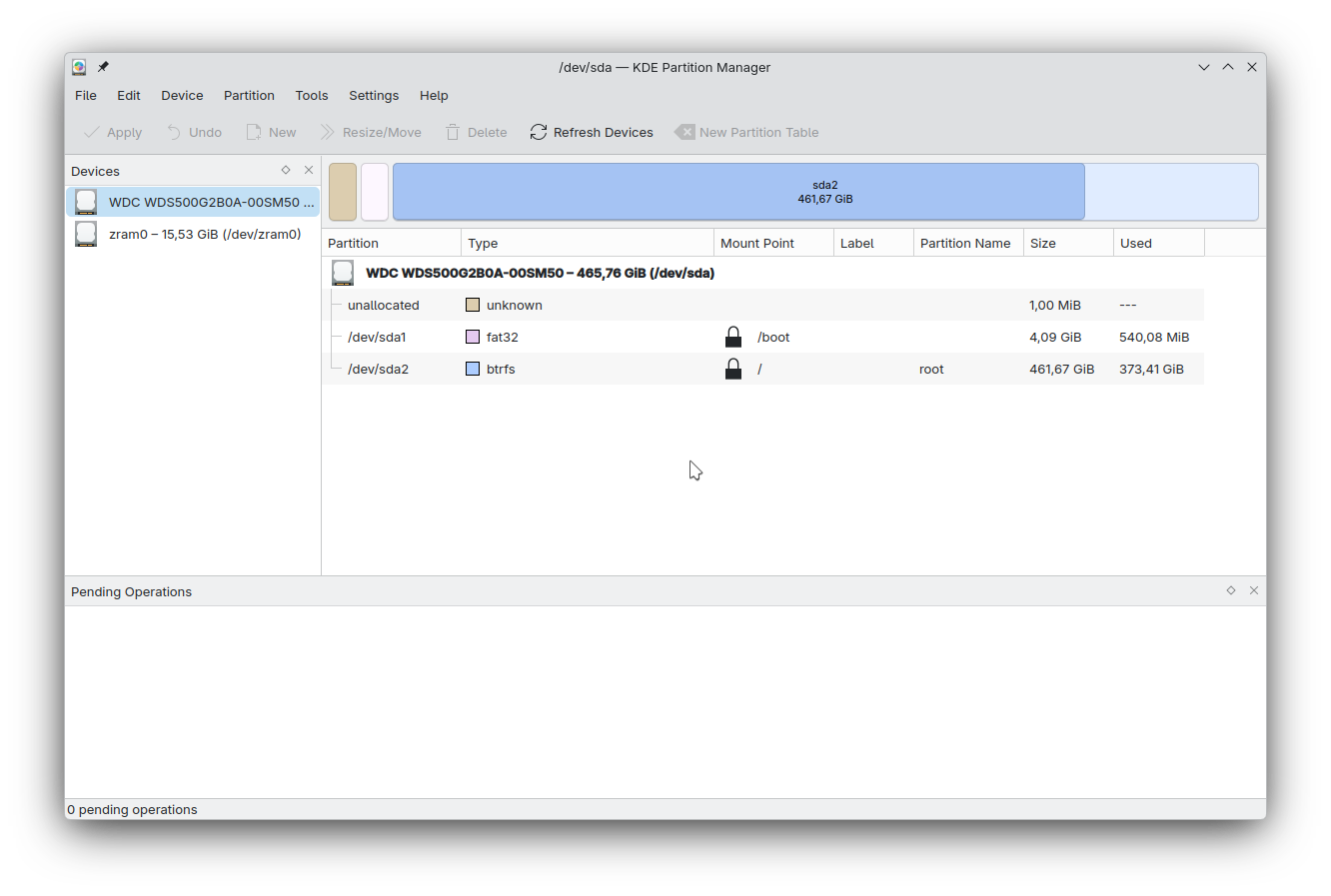
Task: Click New Partition Table in toolbar
Action: 746,132
